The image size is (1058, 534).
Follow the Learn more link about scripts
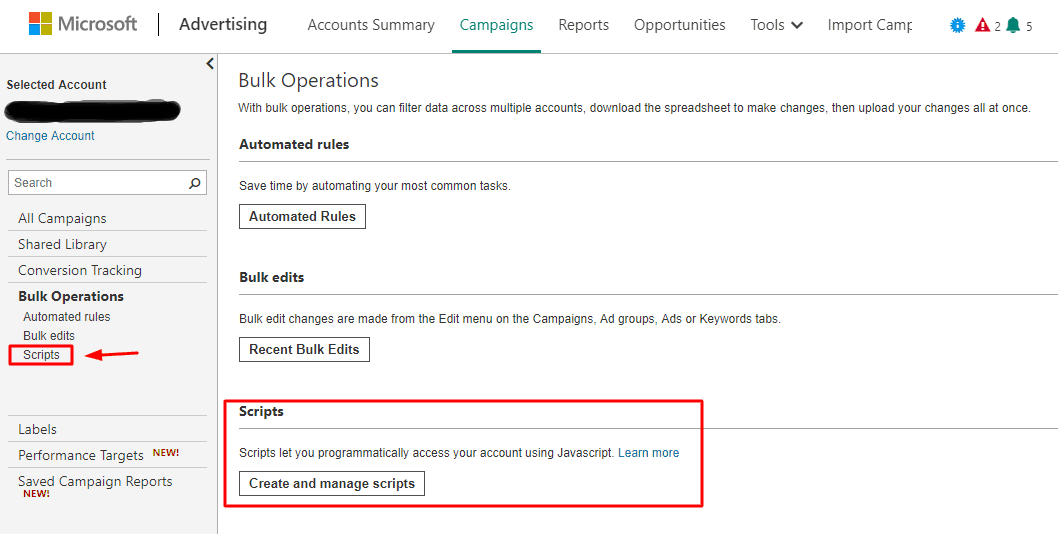click(648, 452)
